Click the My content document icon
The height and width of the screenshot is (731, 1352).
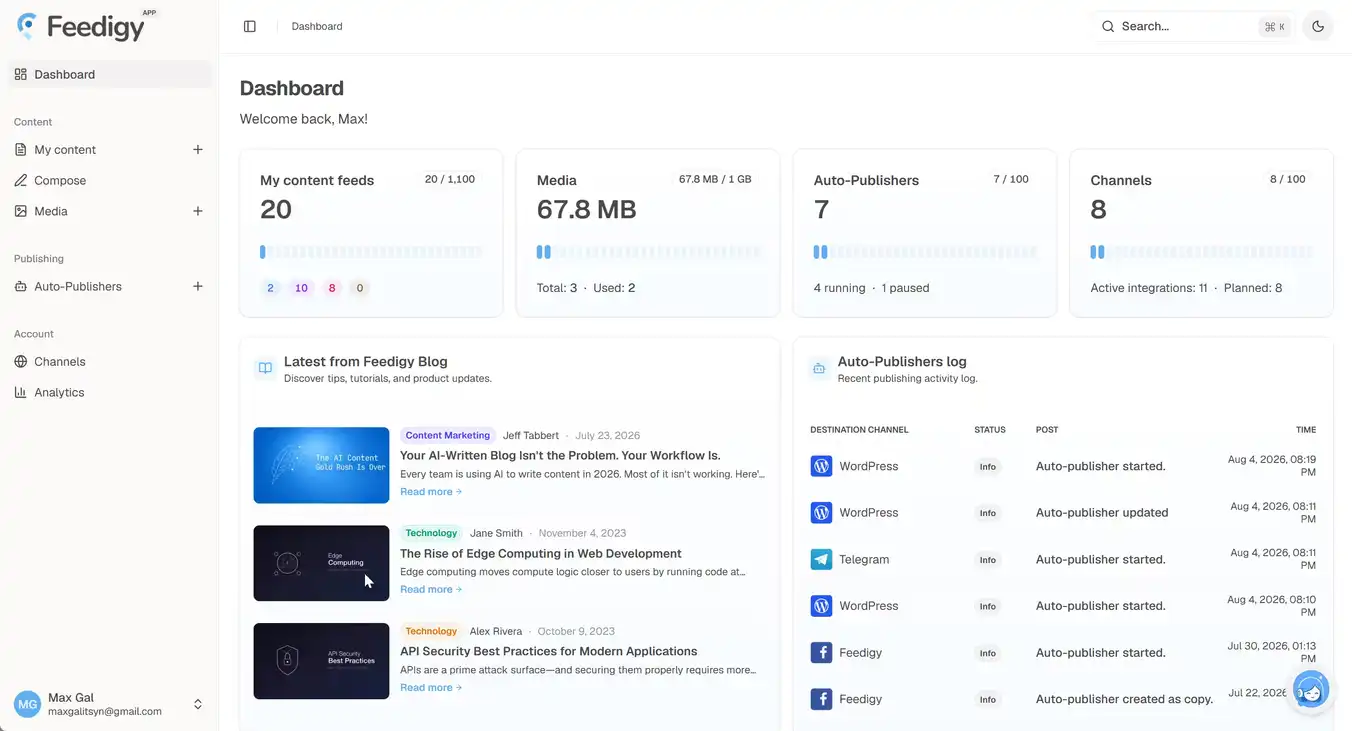21,150
